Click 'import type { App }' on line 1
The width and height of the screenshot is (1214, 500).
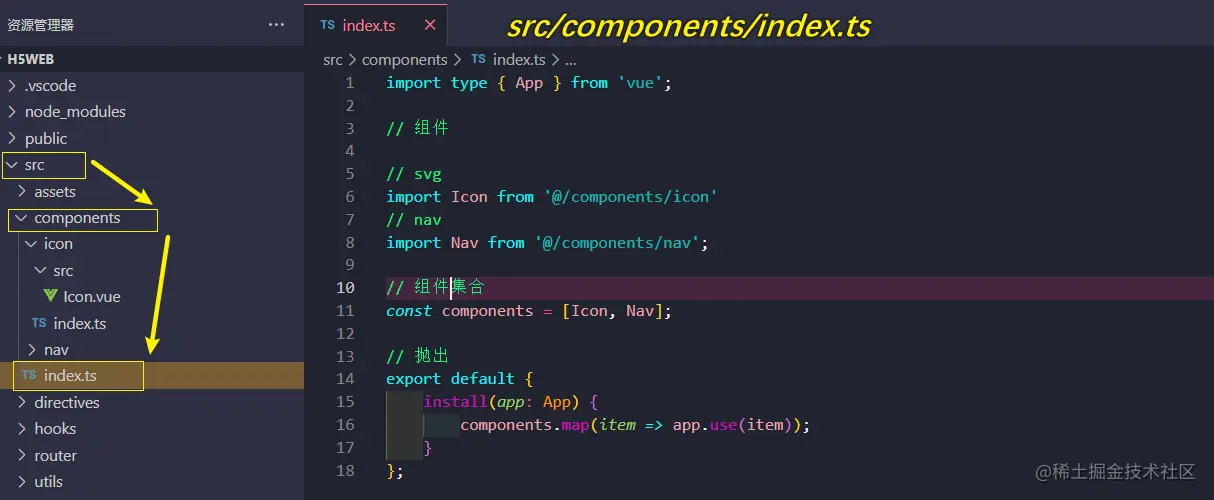(474, 83)
